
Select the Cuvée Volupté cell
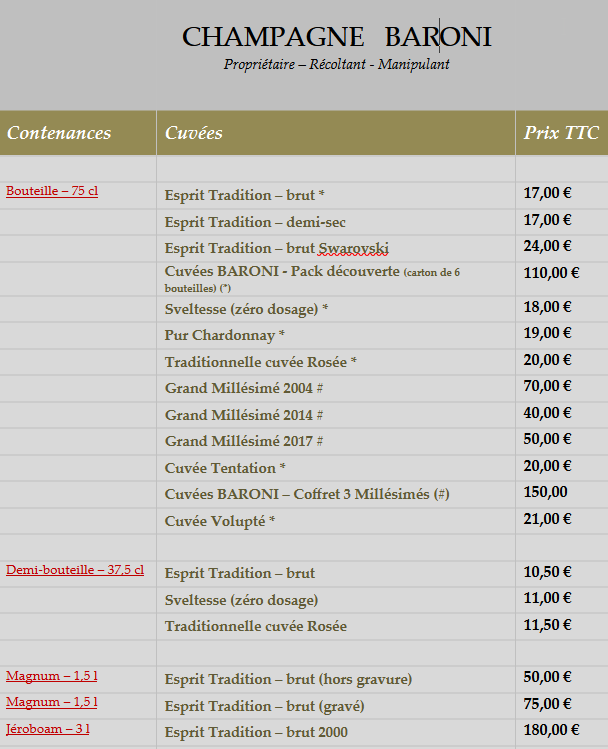pos(220,520)
